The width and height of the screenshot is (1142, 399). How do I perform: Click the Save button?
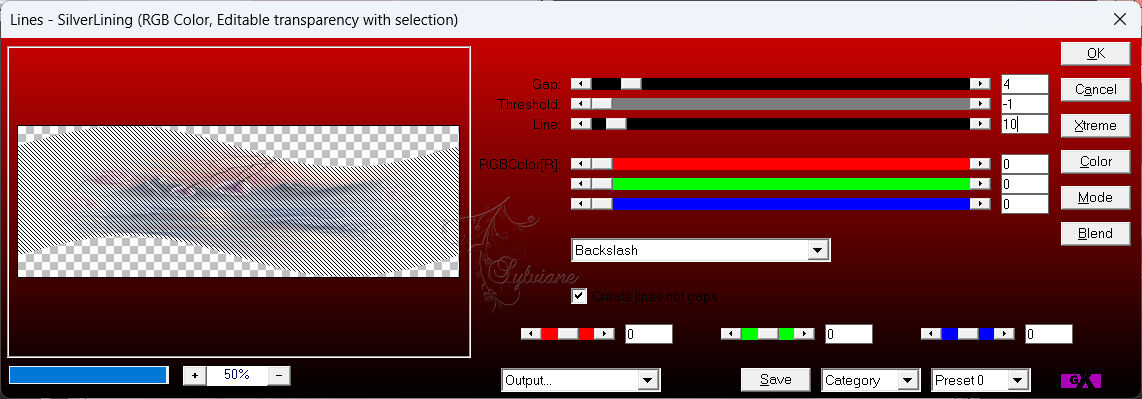776,379
